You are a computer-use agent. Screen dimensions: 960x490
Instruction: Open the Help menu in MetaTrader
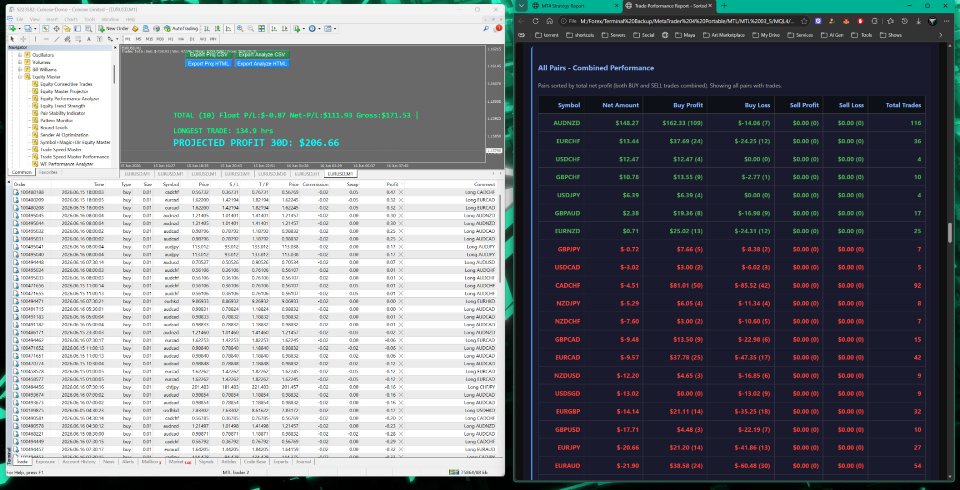pyautogui.click(x=130, y=19)
